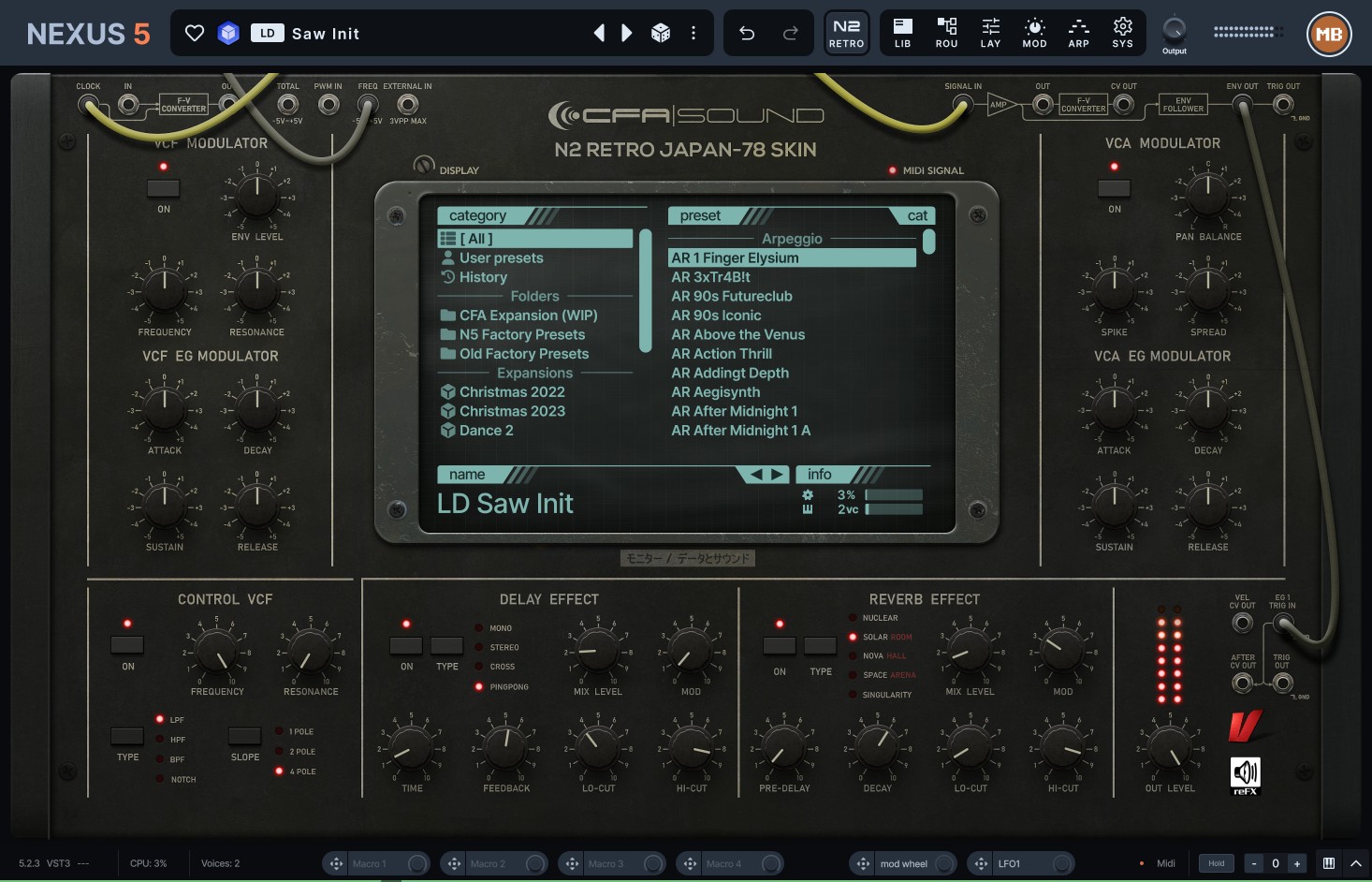The height and width of the screenshot is (882, 1372).
Task: Click the Macro 4 assign icon
Action: click(x=690, y=863)
